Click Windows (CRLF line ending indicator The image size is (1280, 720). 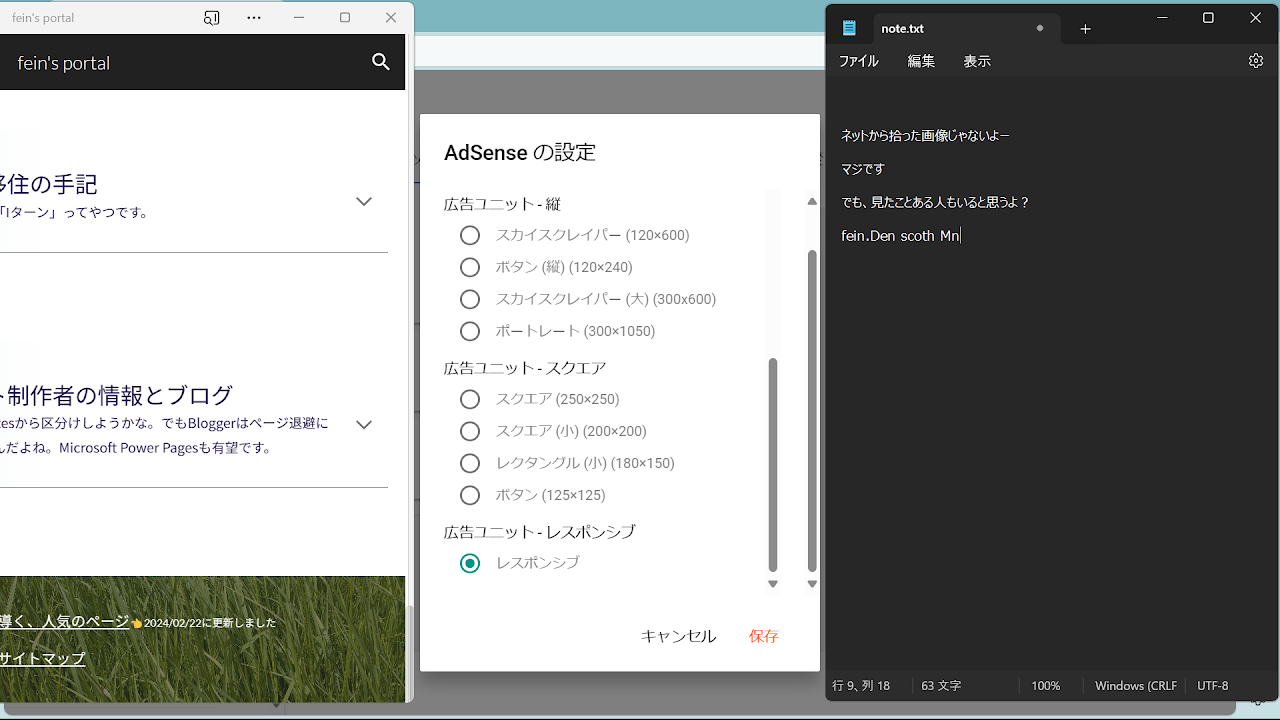1136,686
